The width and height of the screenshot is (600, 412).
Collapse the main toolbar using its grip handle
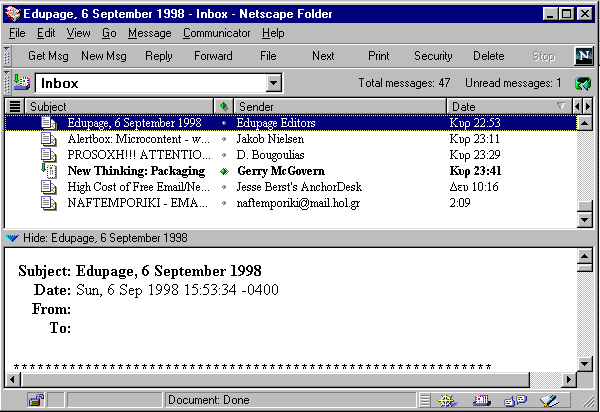pyautogui.click(x=7, y=56)
